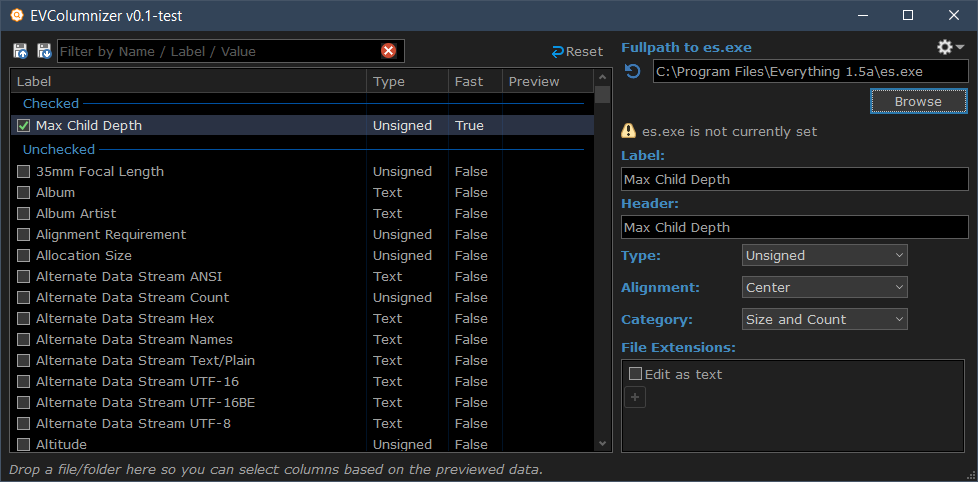Image resolution: width=978 pixels, height=482 pixels.
Task: Click the Browse button
Action: coord(917,101)
